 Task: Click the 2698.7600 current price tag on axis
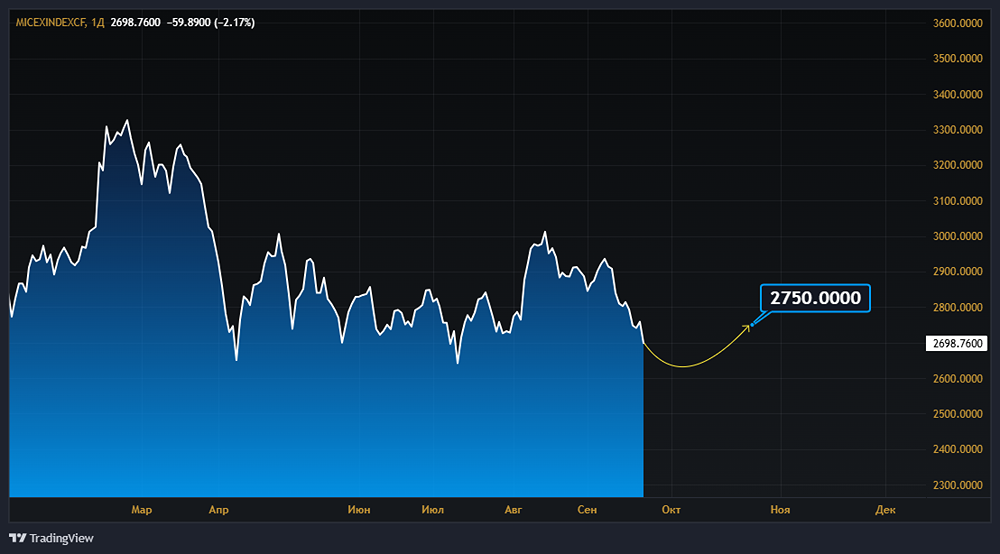(957, 344)
